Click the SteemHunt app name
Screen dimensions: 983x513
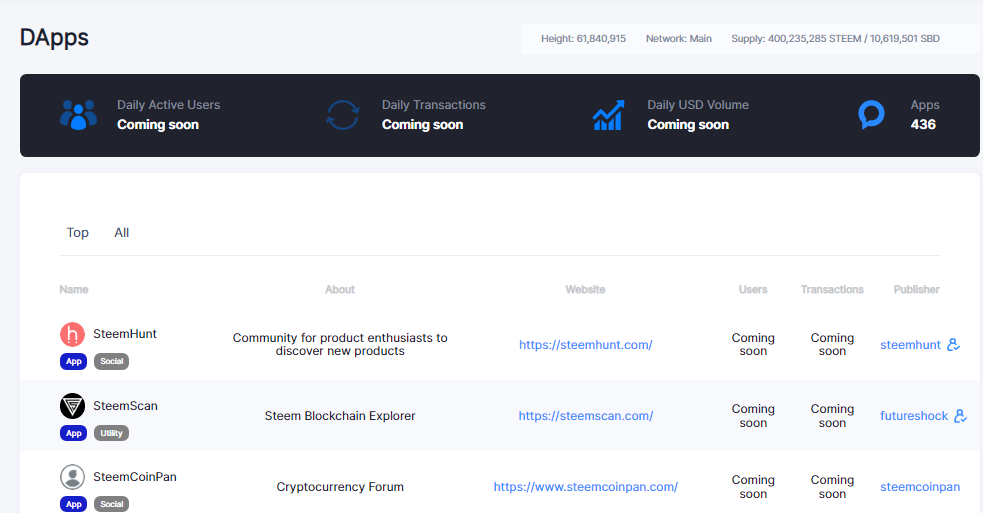125,334
